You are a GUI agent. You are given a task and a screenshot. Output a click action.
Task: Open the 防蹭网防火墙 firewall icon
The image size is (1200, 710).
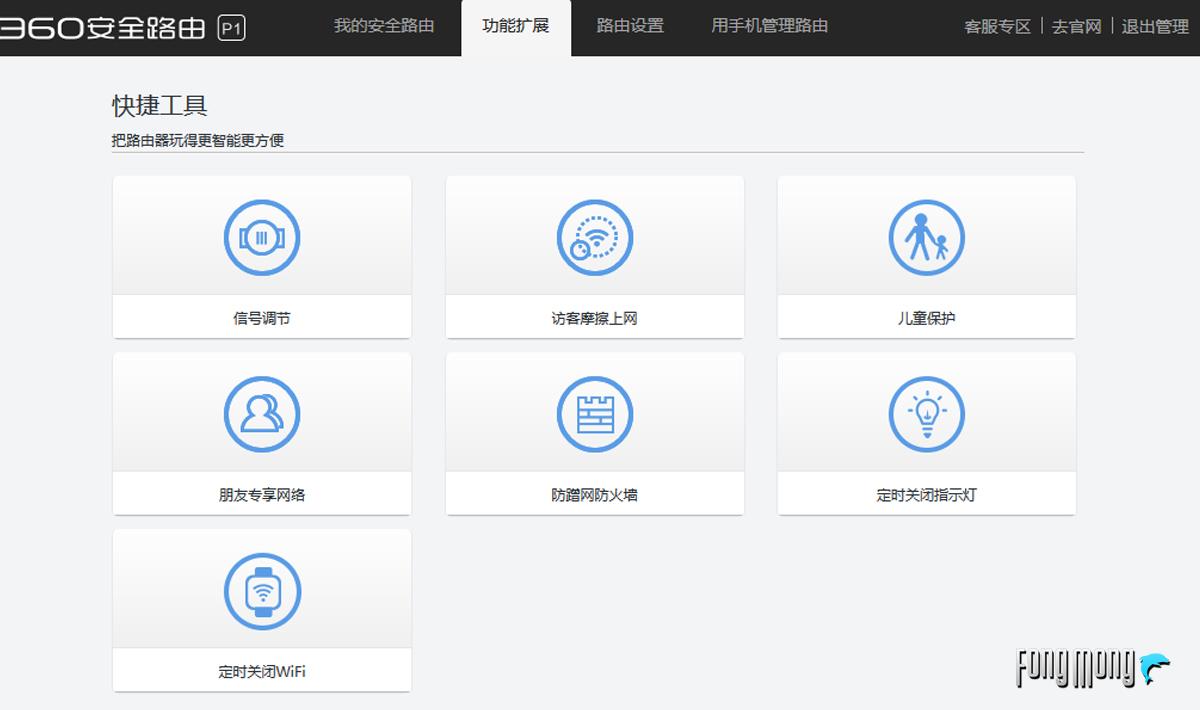594,414
